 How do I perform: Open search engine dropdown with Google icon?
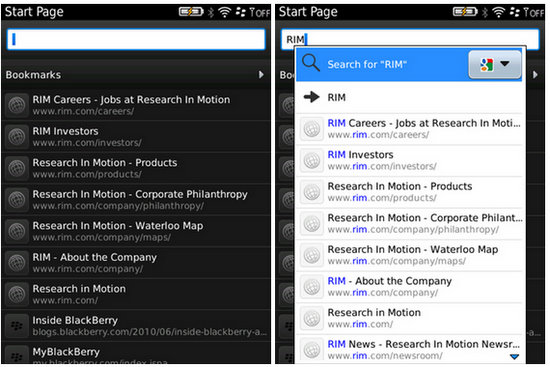(495, 64)
